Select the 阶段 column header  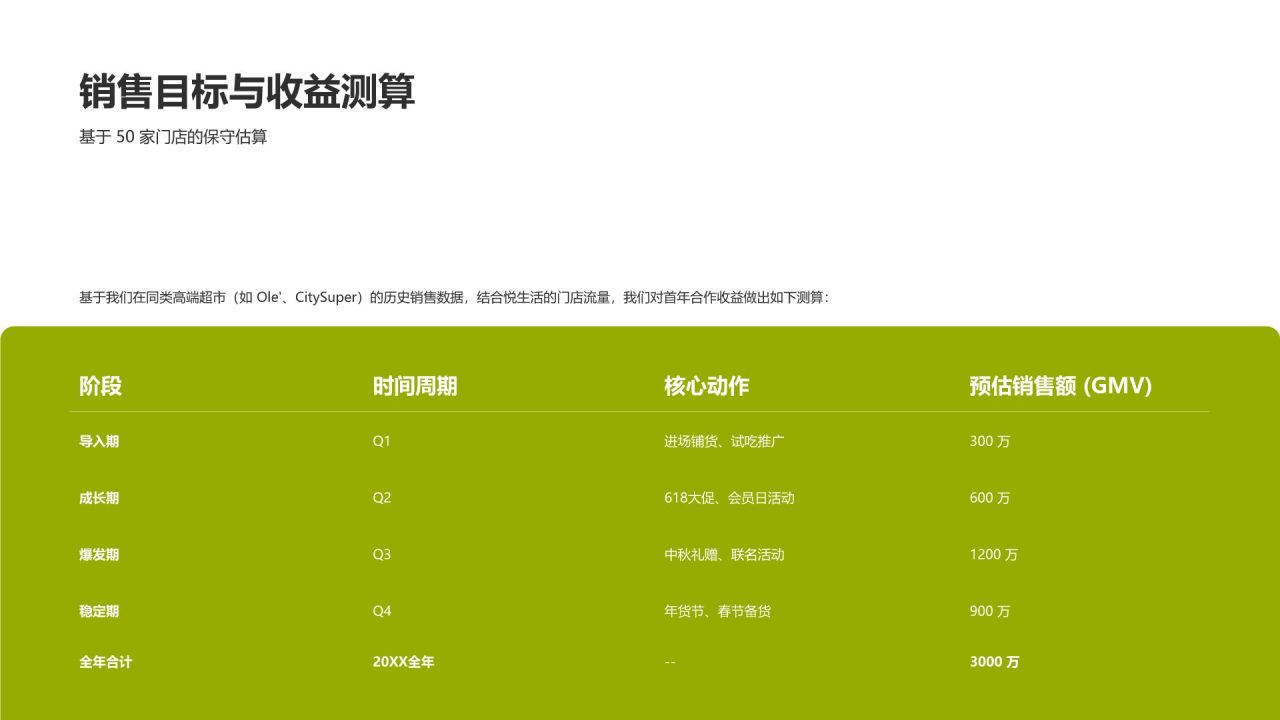[100, 386]
